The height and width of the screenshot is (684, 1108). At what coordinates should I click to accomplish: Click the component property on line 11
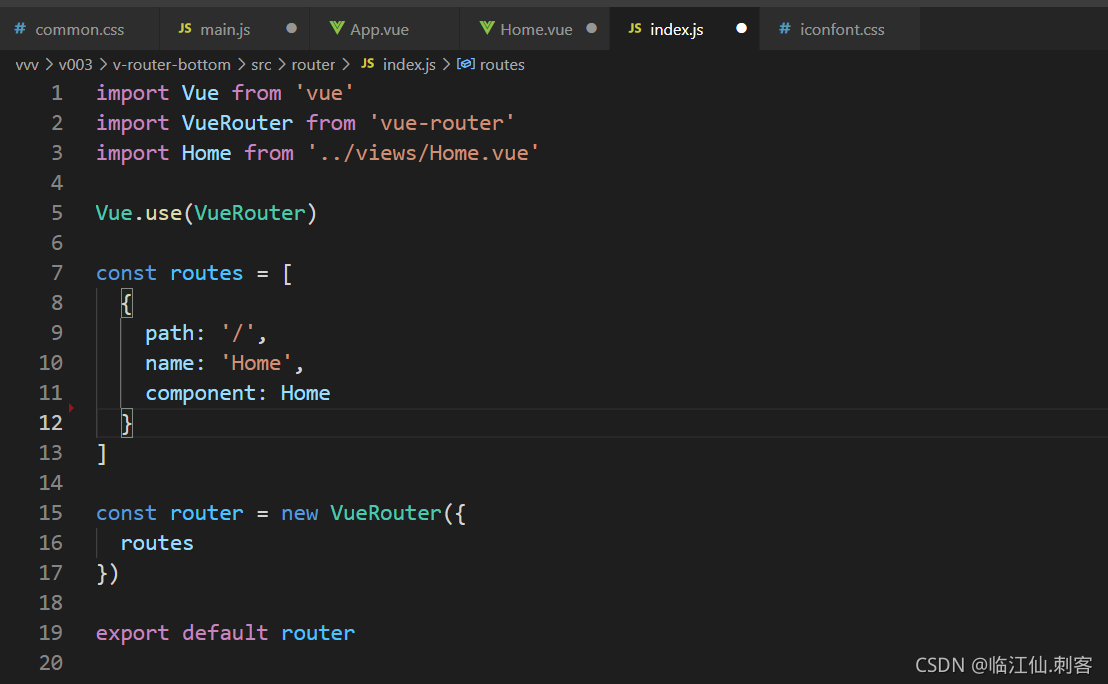pyautogui.click(x=201, y=393)
